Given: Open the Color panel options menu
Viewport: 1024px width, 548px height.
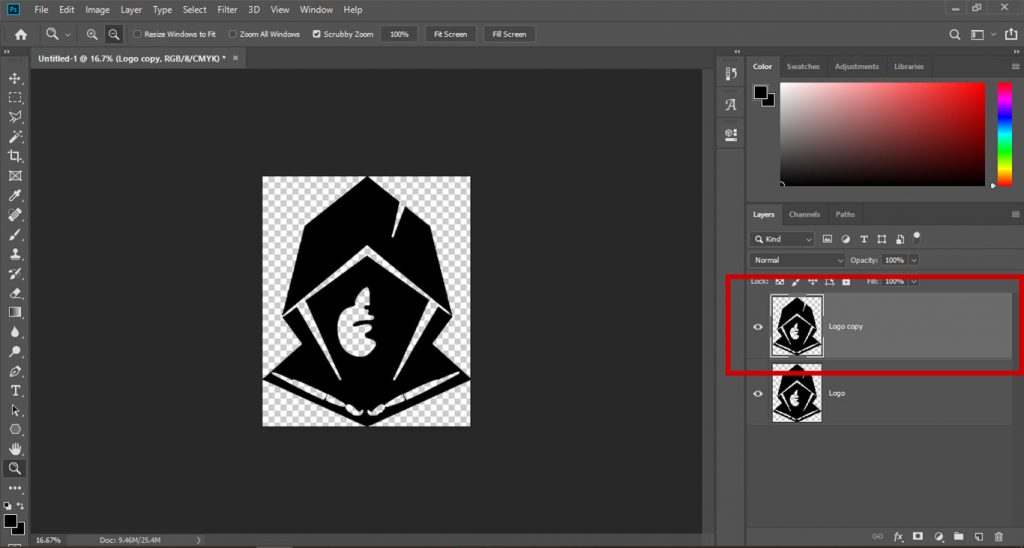Looking at the screenshot, I should tap(1016, 67).
